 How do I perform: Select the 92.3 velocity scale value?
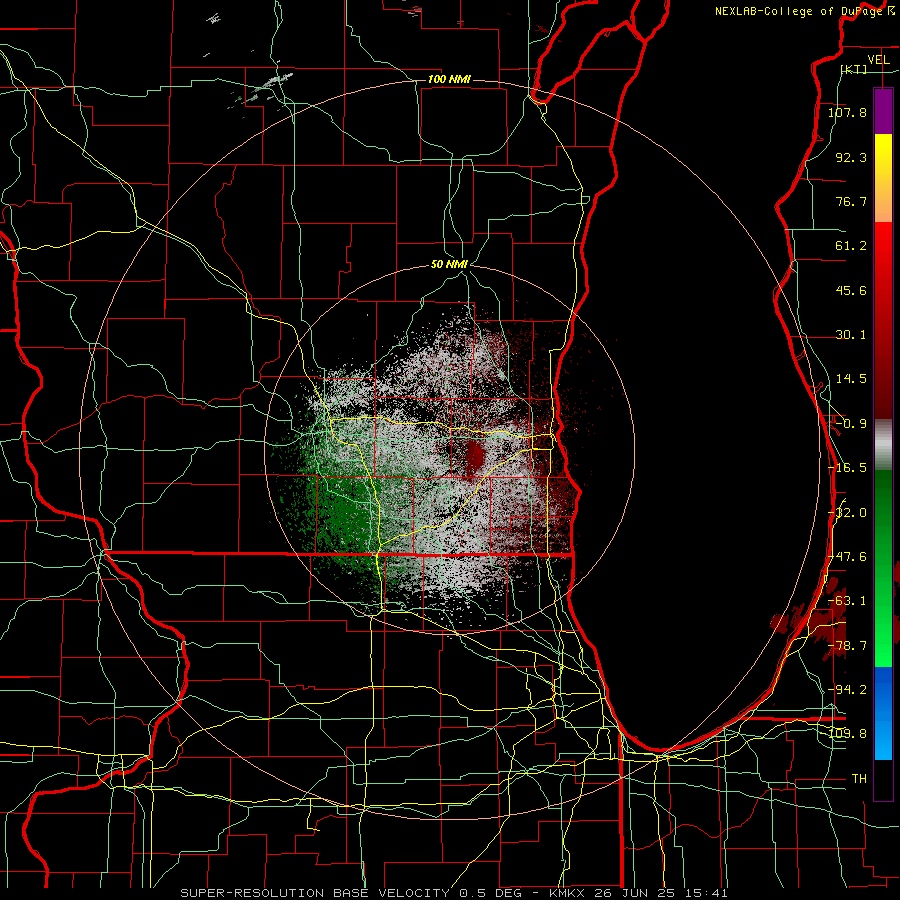click(851, 157)
